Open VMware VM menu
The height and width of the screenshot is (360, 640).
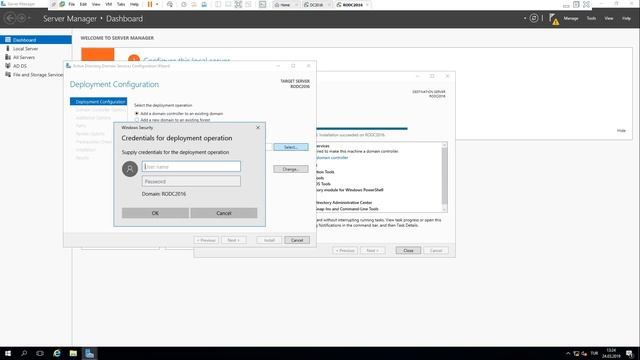[109, 4]
